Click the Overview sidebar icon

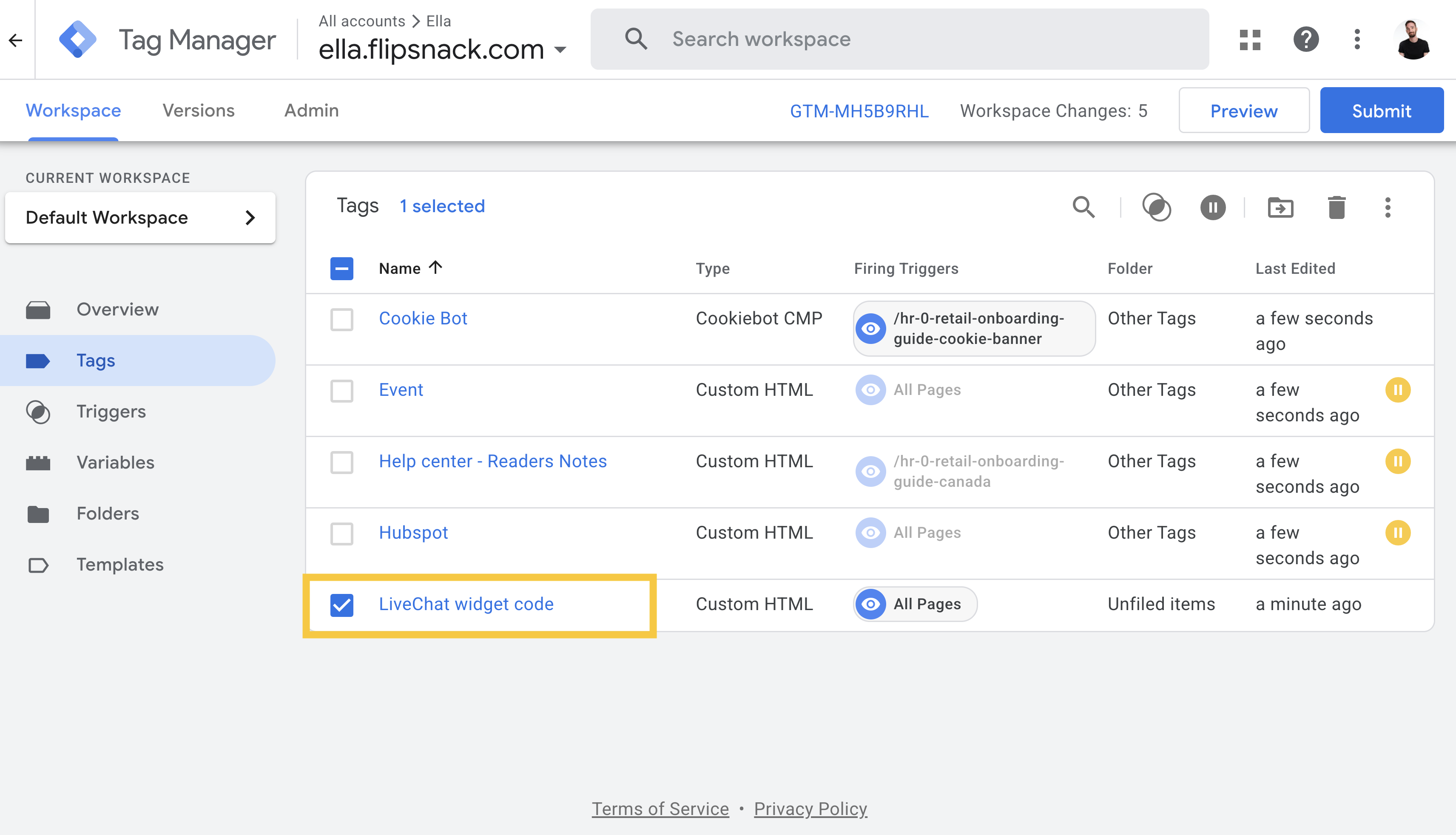click(x=38, y=310)
